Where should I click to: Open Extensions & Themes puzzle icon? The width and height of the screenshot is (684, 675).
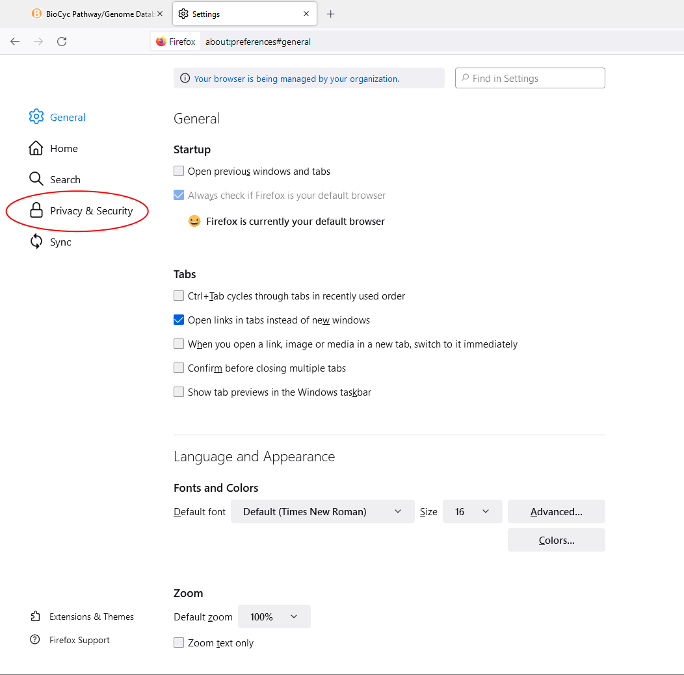(36, 617)
